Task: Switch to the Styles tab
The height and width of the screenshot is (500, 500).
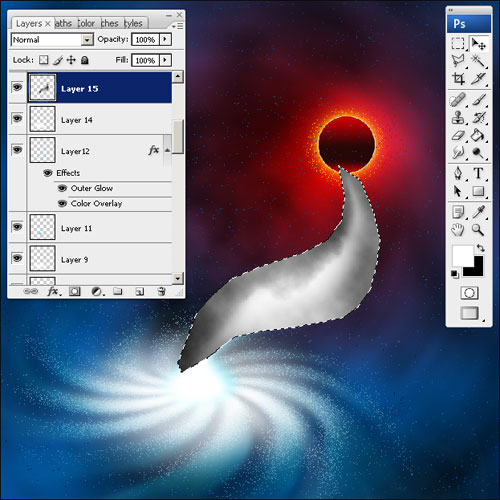Action: pyautogui.click(x=133, y=24)
